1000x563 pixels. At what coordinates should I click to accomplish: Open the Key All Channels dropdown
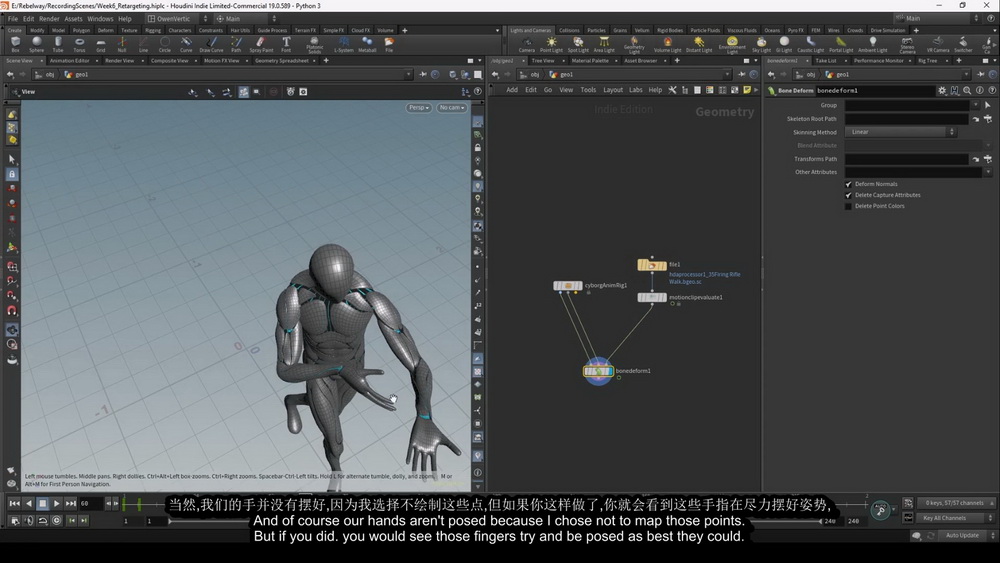point(955,518)
